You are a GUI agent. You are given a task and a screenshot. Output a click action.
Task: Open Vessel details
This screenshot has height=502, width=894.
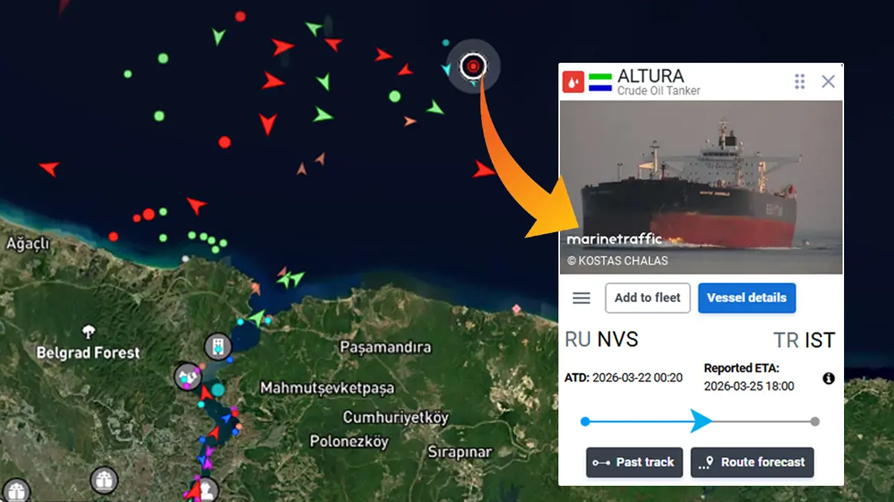(x=746, y=298)
